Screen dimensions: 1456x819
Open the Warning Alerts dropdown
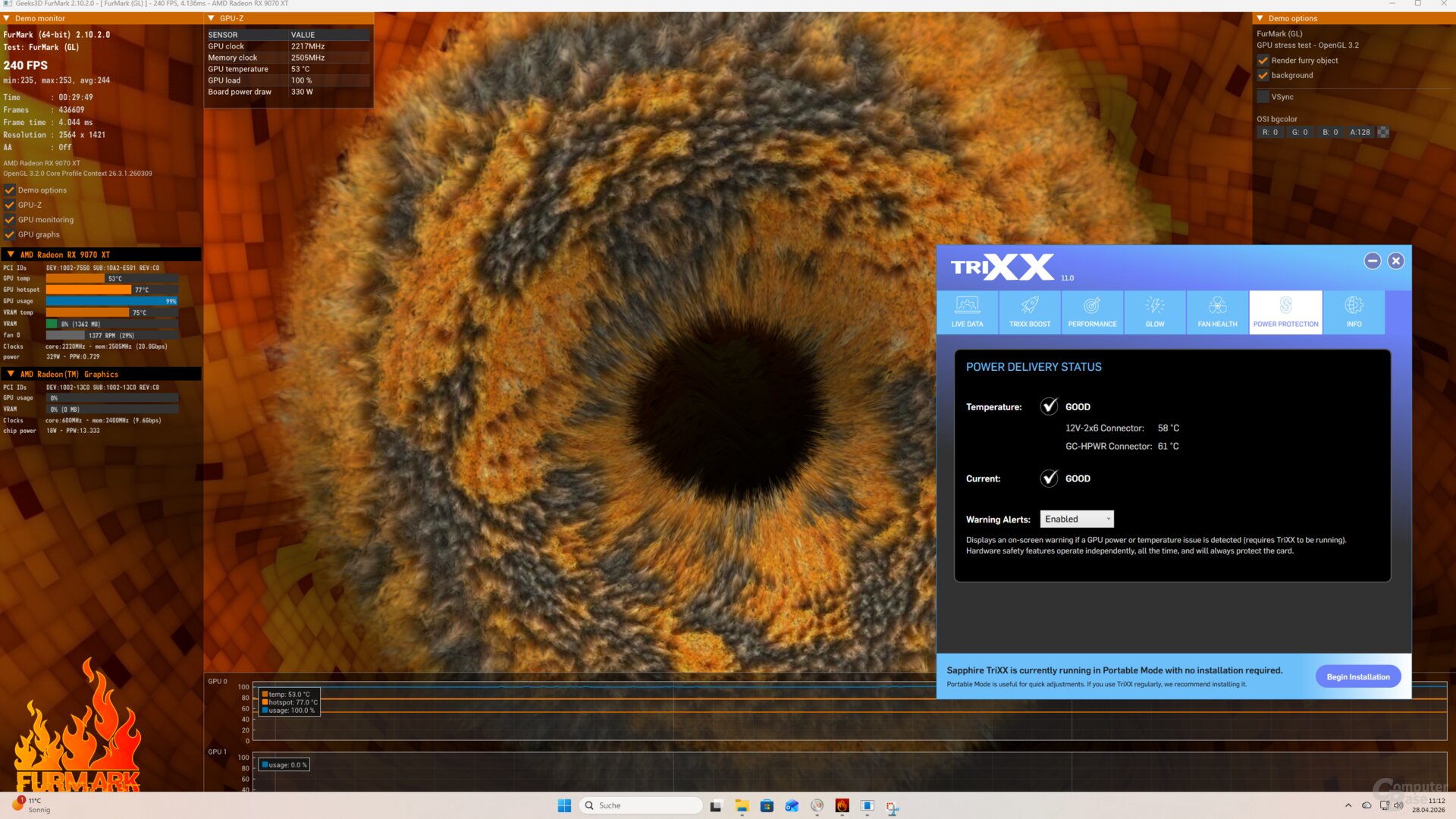1077,519
